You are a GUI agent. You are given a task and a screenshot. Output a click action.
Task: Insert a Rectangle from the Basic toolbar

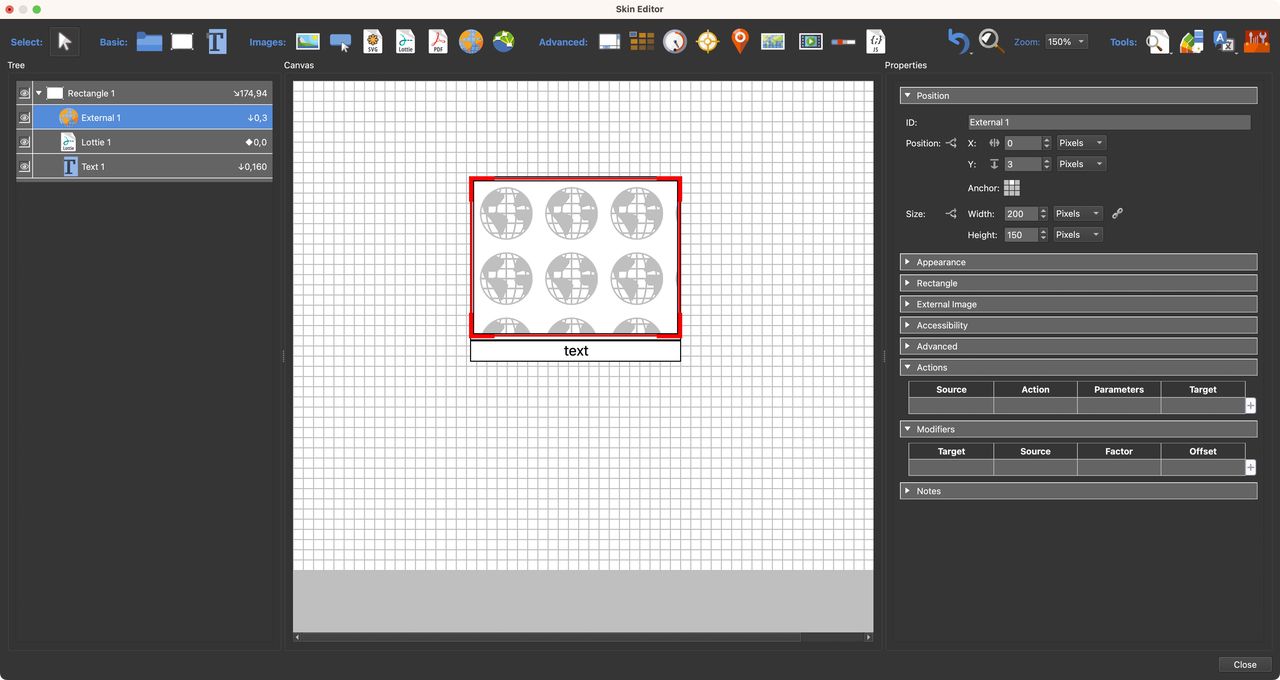pos(181,41)
